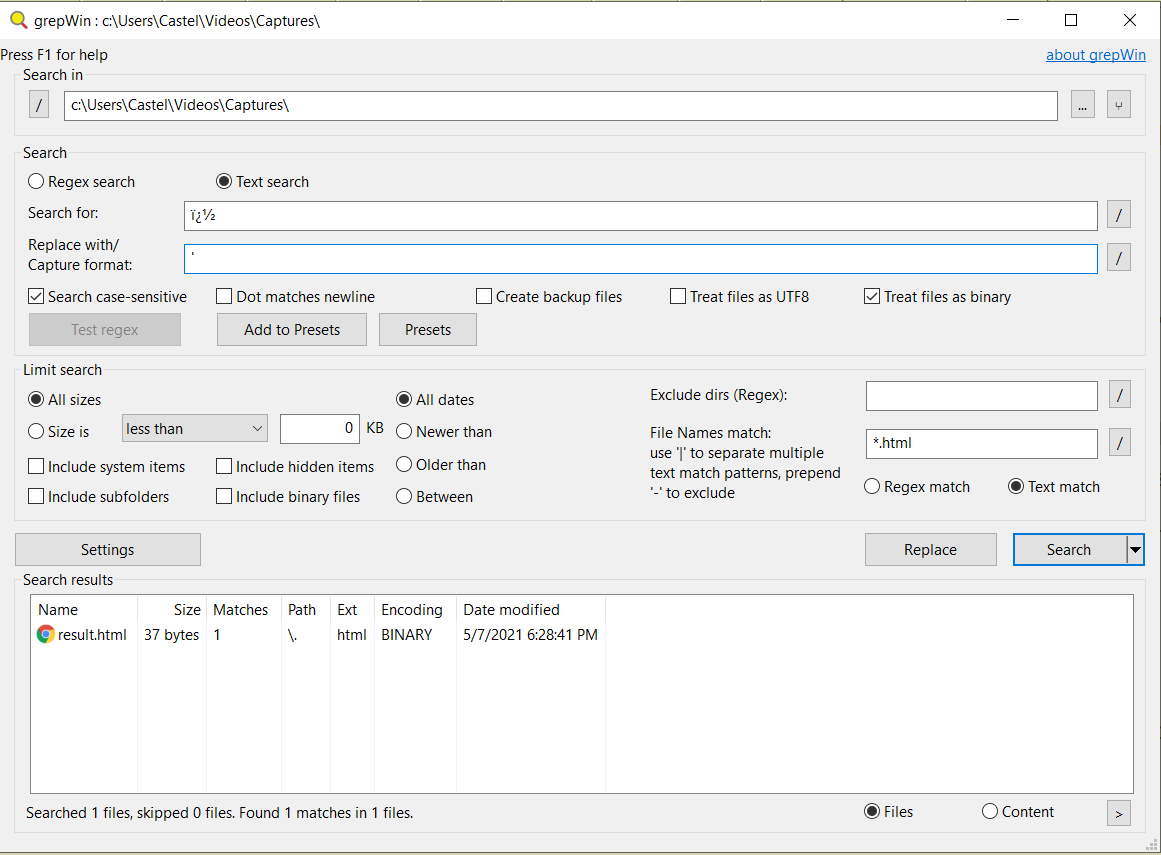Viewport: 1161px width, 855px height.
Task: Click the '5/7/2021 6:28:41 PM' date cell
Action: click(x=530, y=634)
